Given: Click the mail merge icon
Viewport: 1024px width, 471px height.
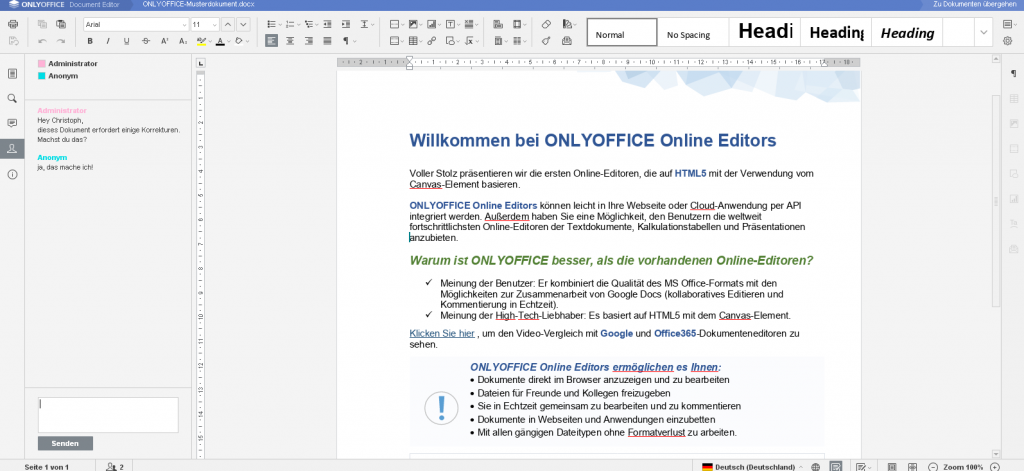Looking at the screenshot, I should coord(566,41).
